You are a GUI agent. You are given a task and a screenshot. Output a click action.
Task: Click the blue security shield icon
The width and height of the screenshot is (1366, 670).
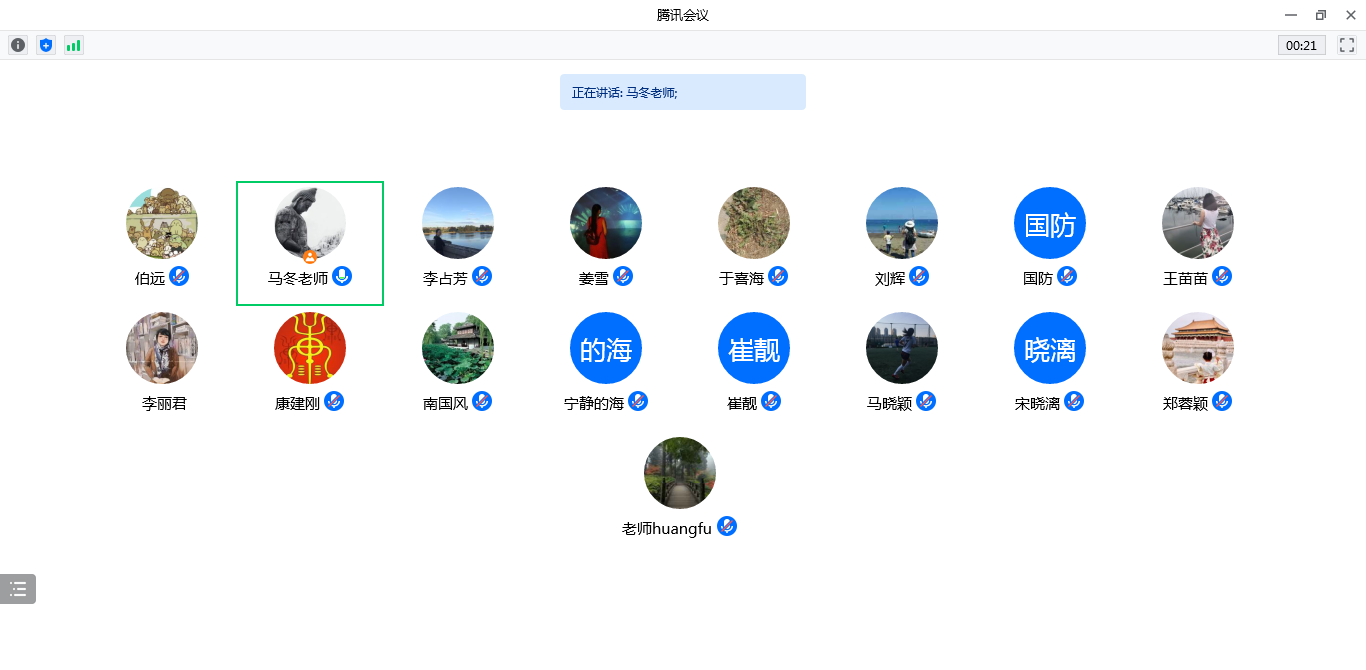45,45
